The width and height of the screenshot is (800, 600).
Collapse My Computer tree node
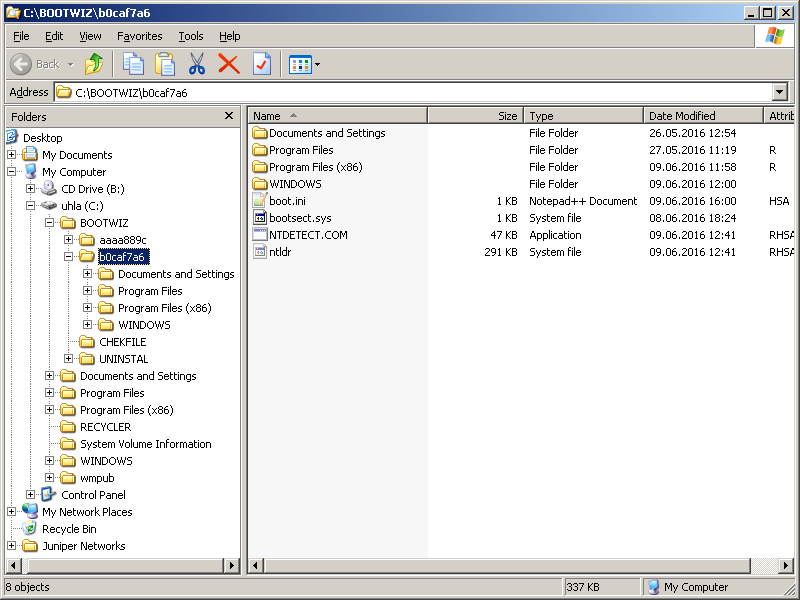[12, 171]
